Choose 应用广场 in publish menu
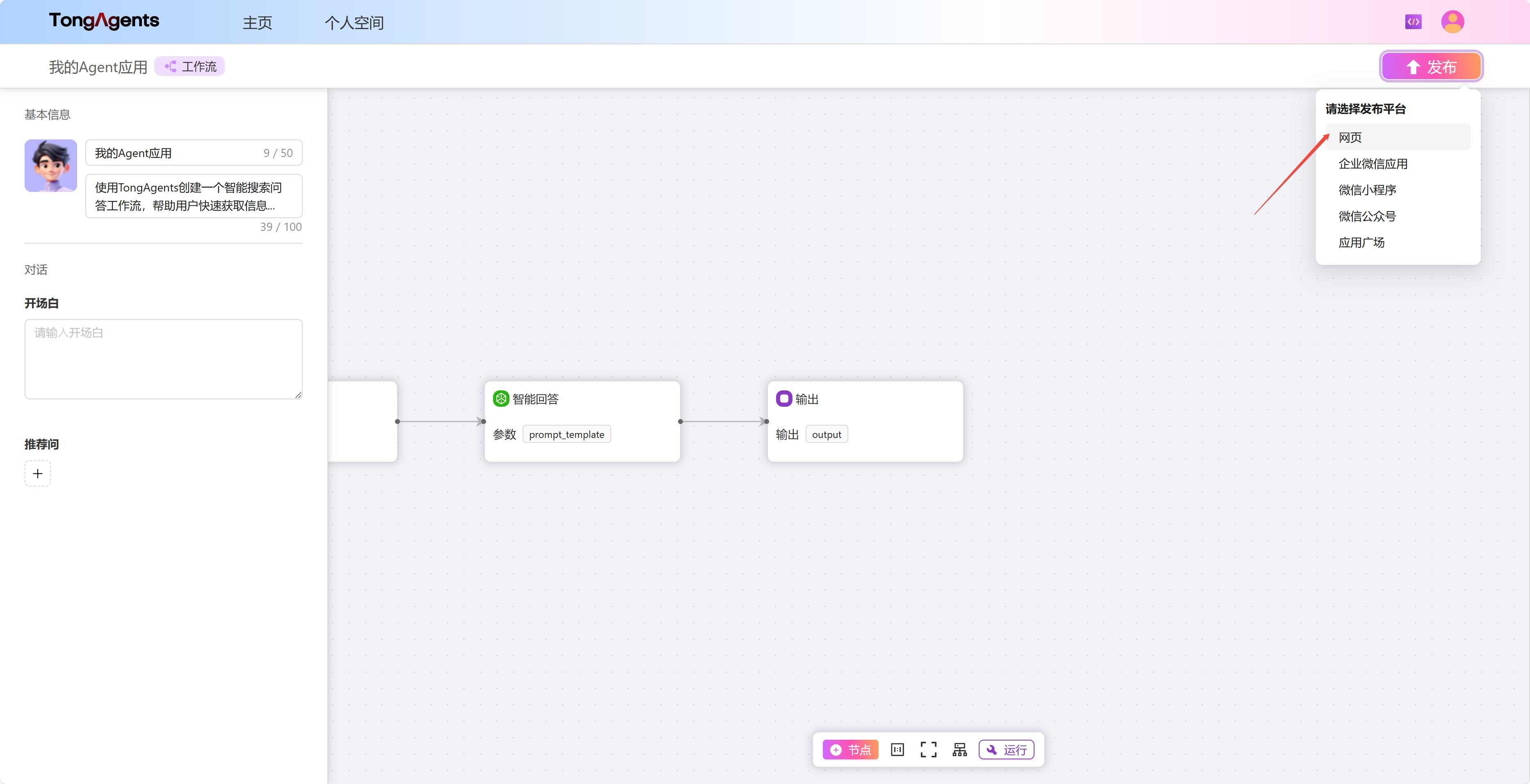Image resolution: width=1530 pixels, height=784 pixels. point(1361,242)
